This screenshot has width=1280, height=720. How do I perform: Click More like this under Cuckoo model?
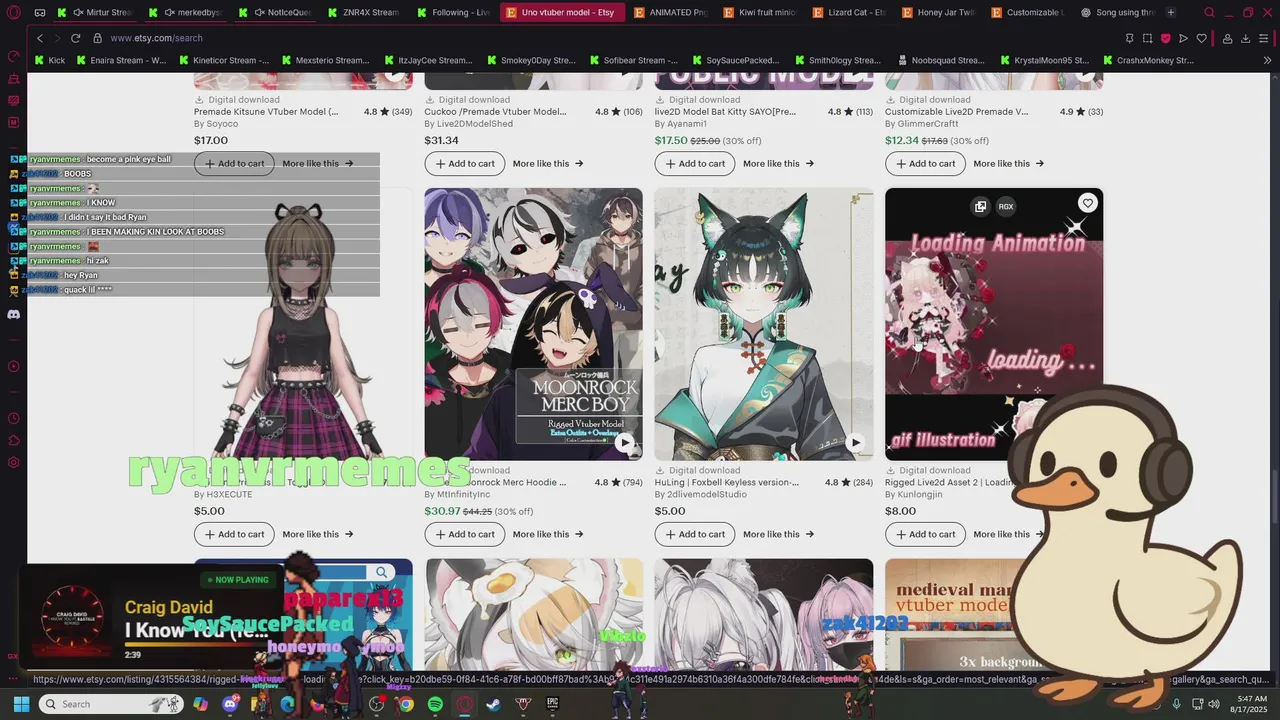point(548,163)
